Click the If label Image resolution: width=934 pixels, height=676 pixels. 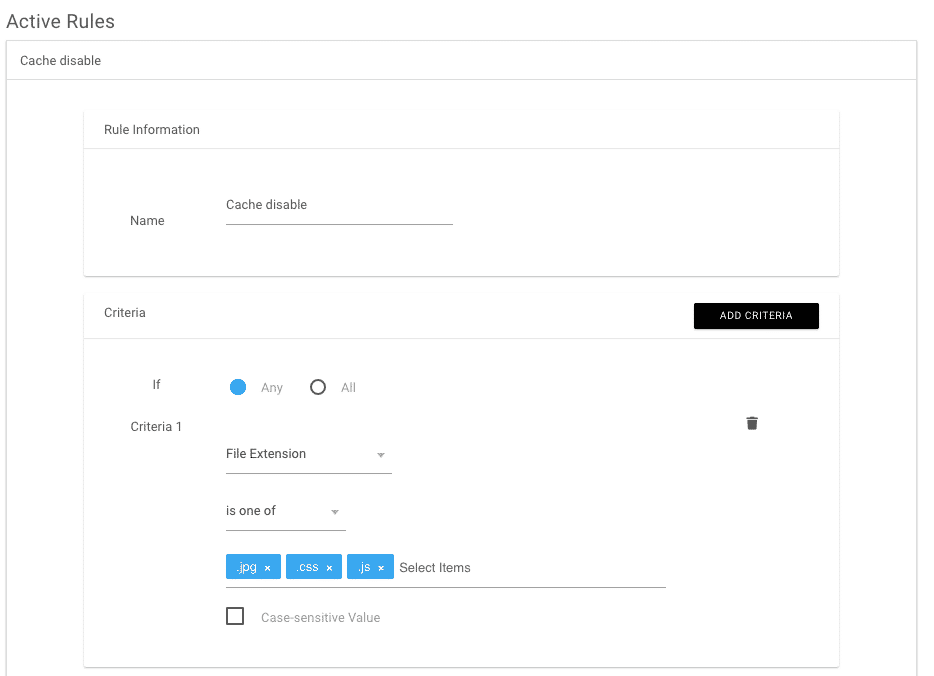(156, 384)
